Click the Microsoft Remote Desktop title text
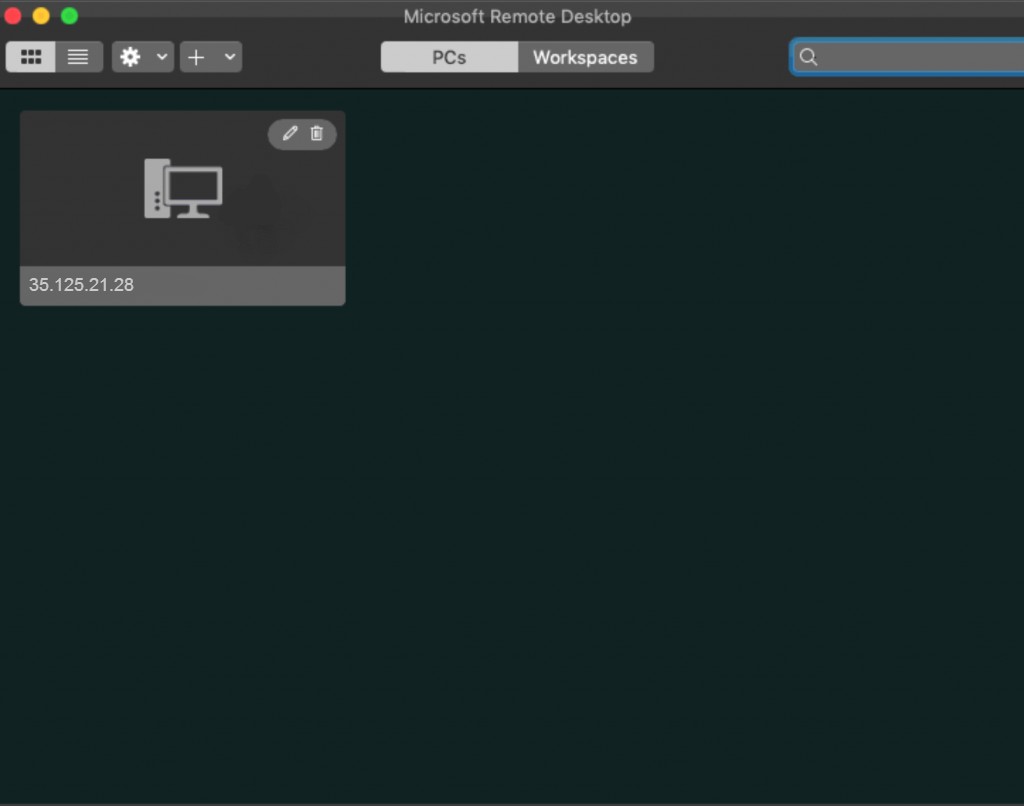 coord(517,16)
